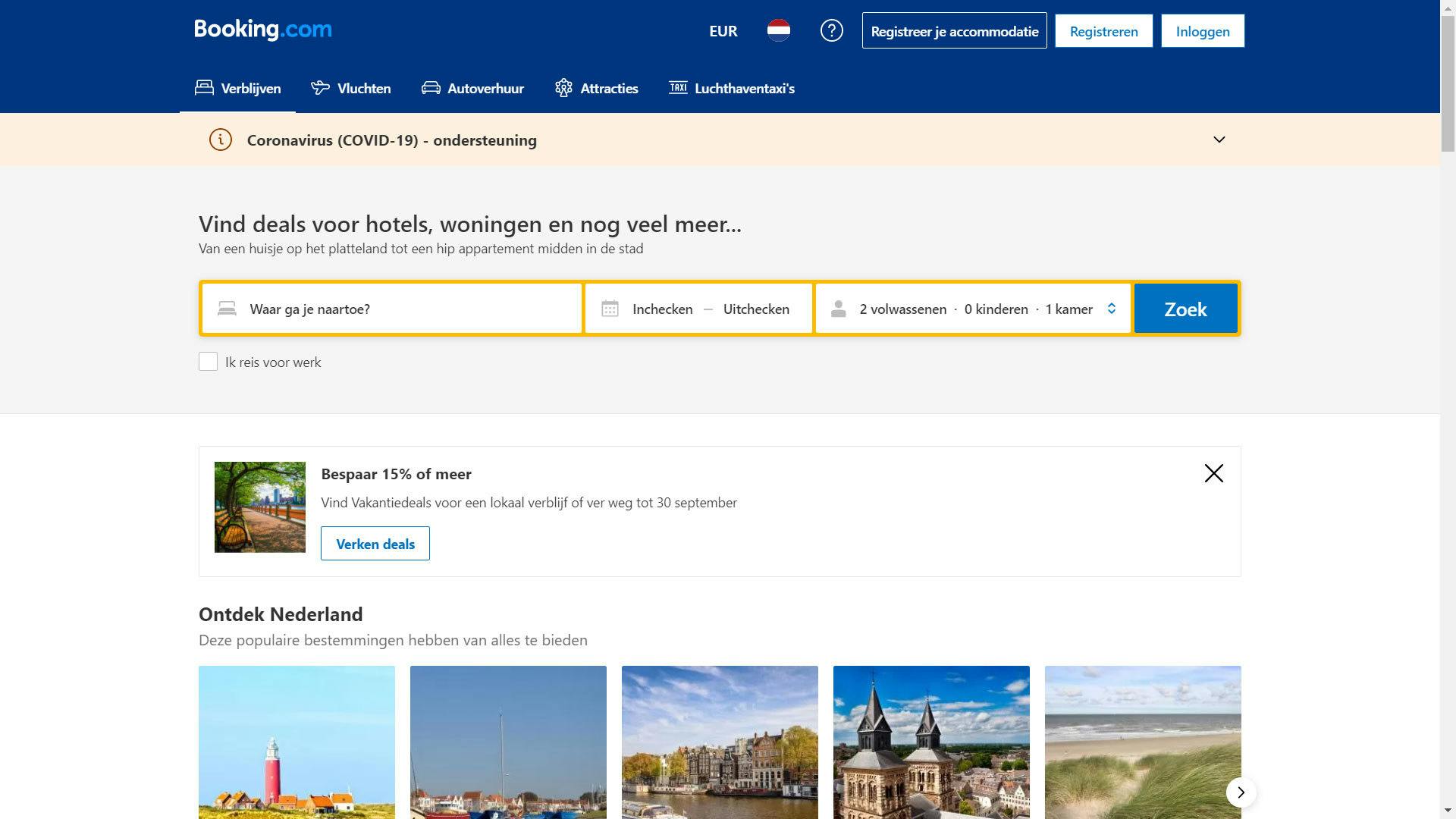Click the COVID-19 info icon
Screen dimensions: 1456x819
click(x=220, y=140)
